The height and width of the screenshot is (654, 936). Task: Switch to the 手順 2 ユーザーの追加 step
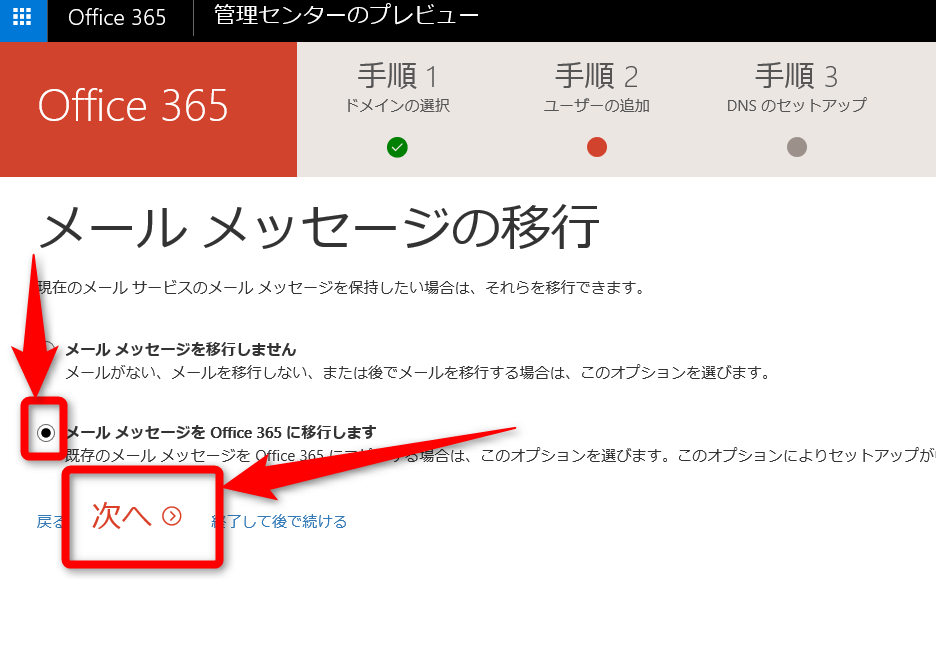[597, 88]
